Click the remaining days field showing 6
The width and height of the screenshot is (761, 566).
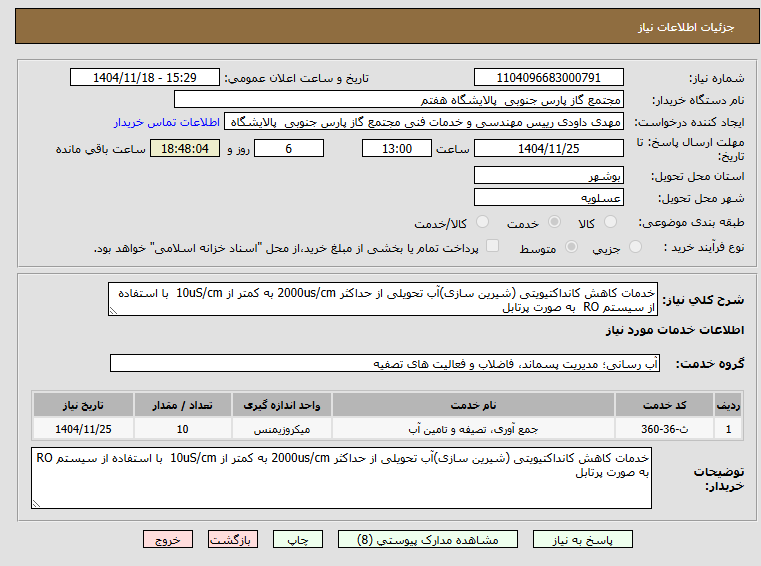289,148
